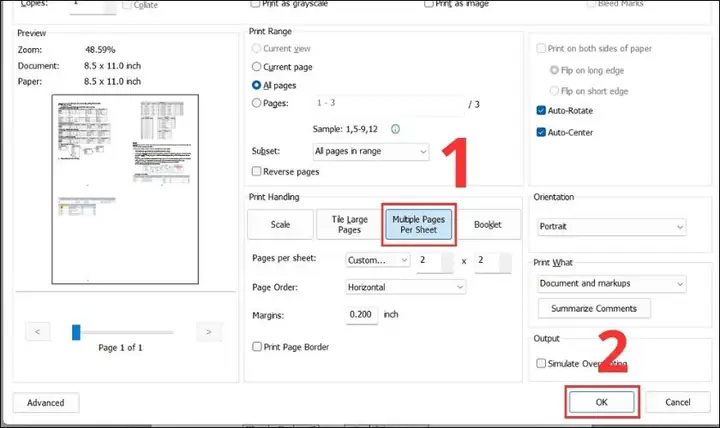
Task: Click the pages per sheet columns field
Action: click(x=435, y=261)
